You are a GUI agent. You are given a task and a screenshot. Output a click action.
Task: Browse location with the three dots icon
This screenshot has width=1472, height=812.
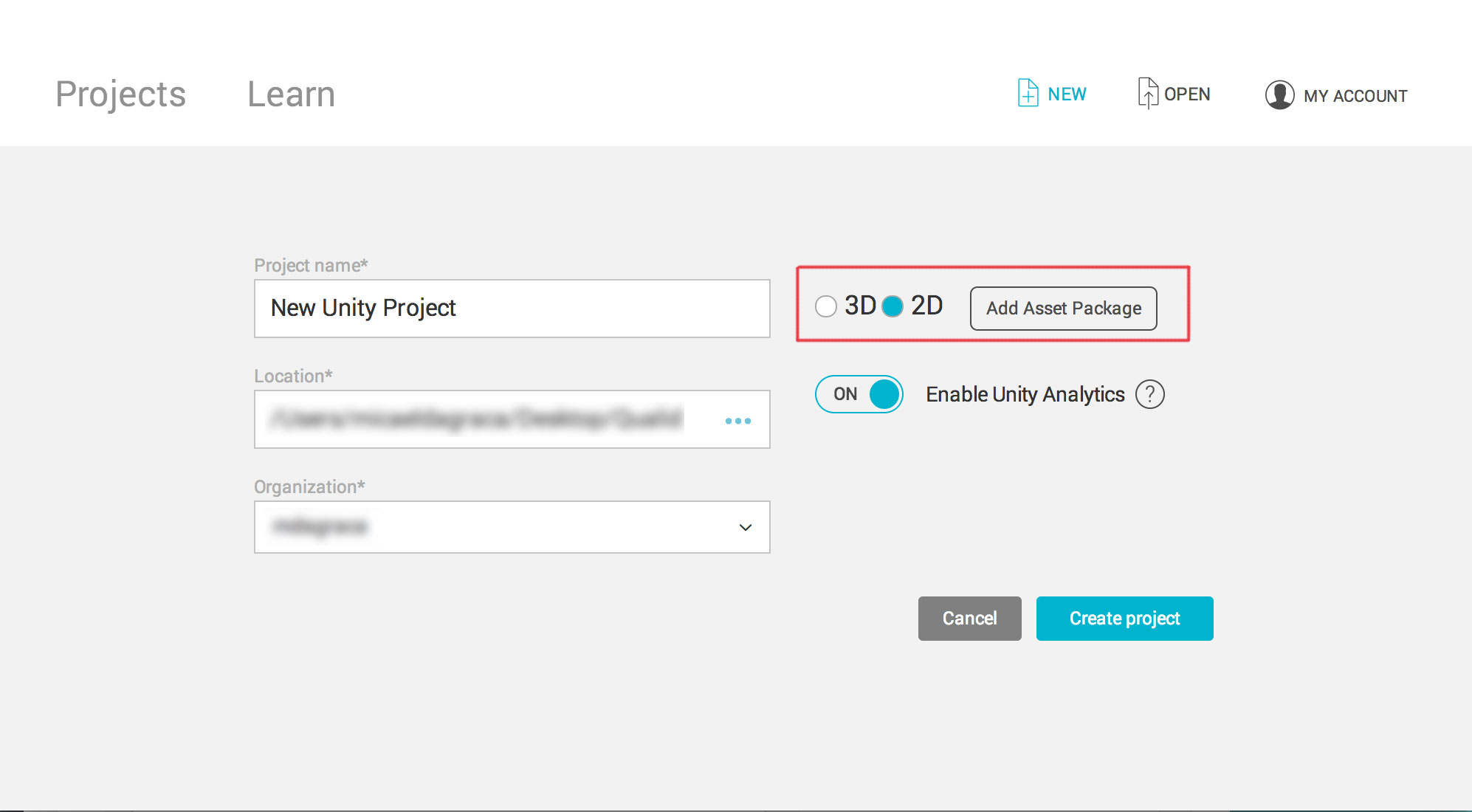[738, 421]
